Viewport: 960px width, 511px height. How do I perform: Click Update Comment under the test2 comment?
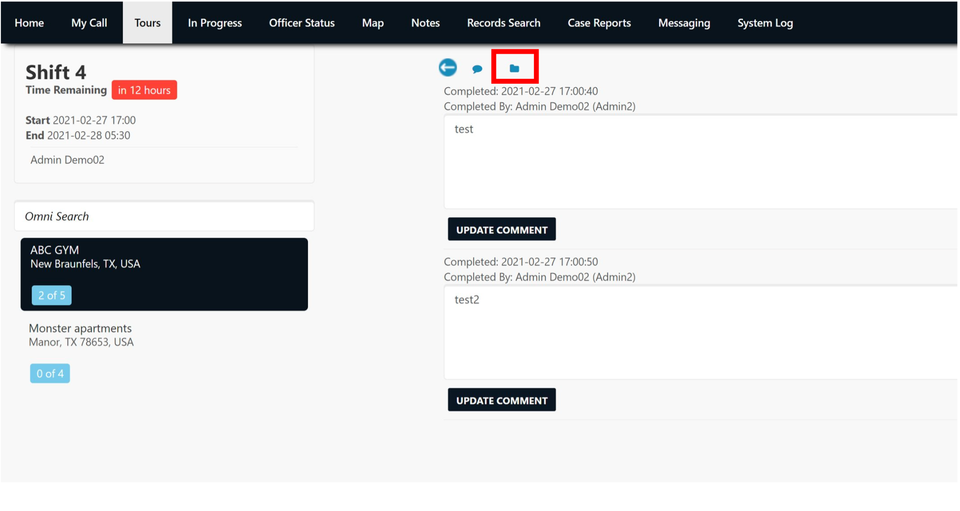[x=502, y=400]
